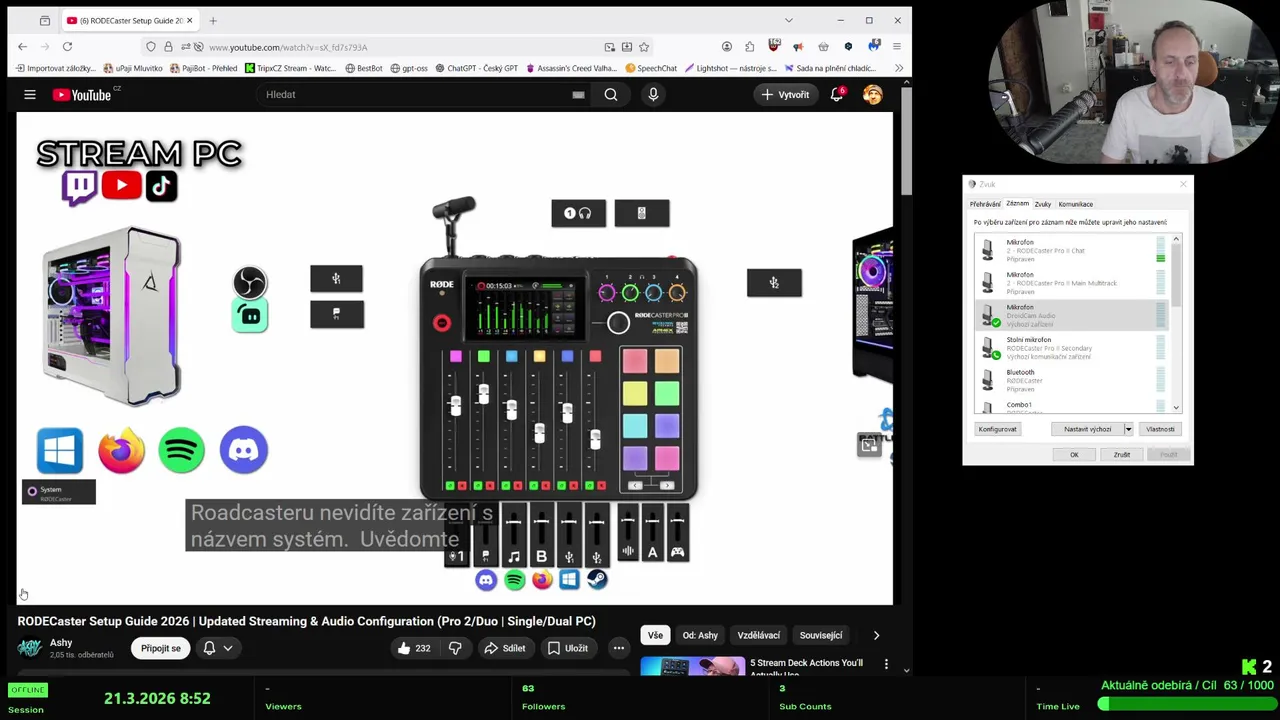The image size is (1280, 720).
Task: Open a new browser tab
Action: tap(213, 20)
